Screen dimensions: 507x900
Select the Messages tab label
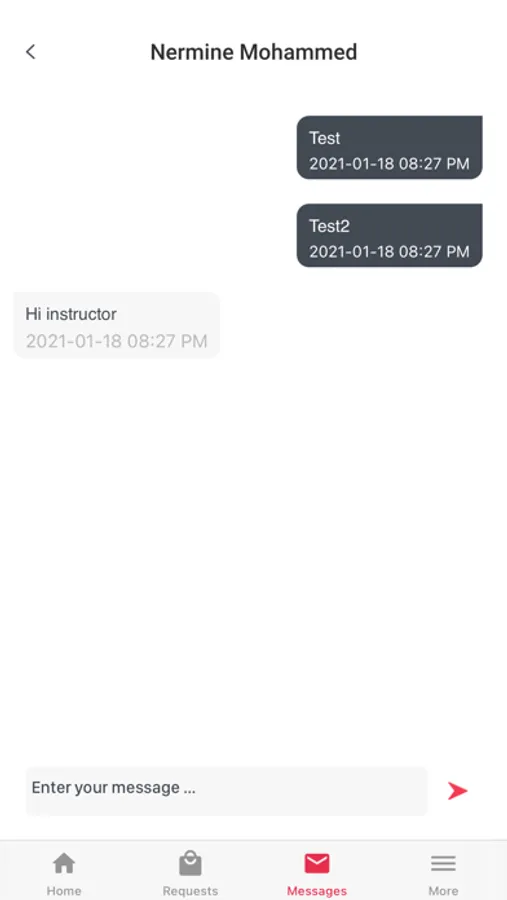(317, 891)
